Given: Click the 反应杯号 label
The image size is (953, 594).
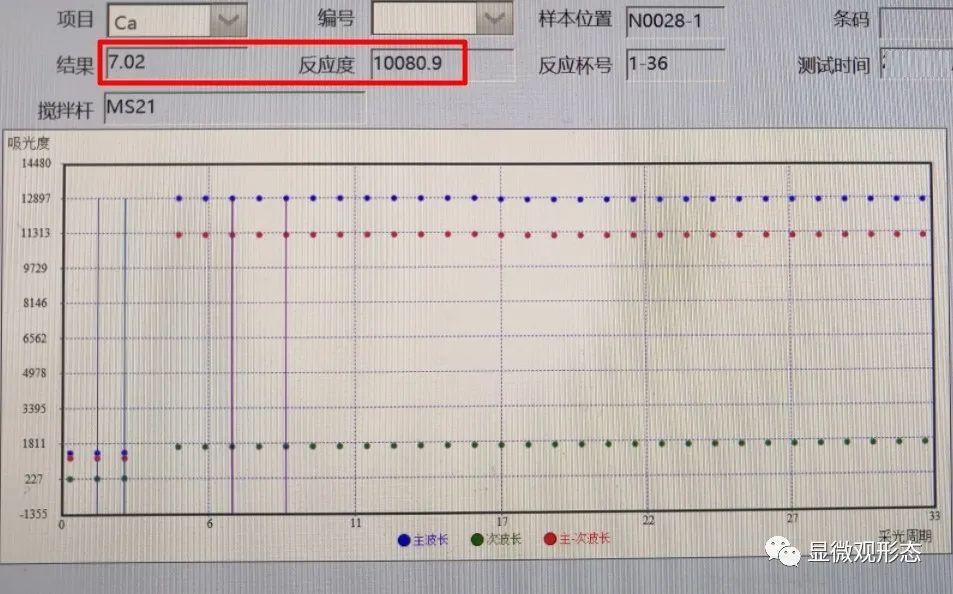Looking at the screenshot, I should click(x=576, y=65).
